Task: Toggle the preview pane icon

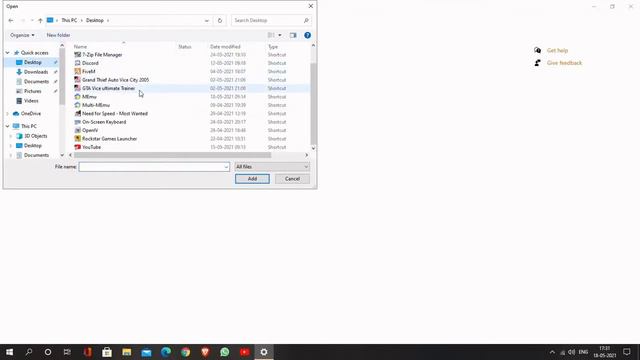Action: (293, 35)
